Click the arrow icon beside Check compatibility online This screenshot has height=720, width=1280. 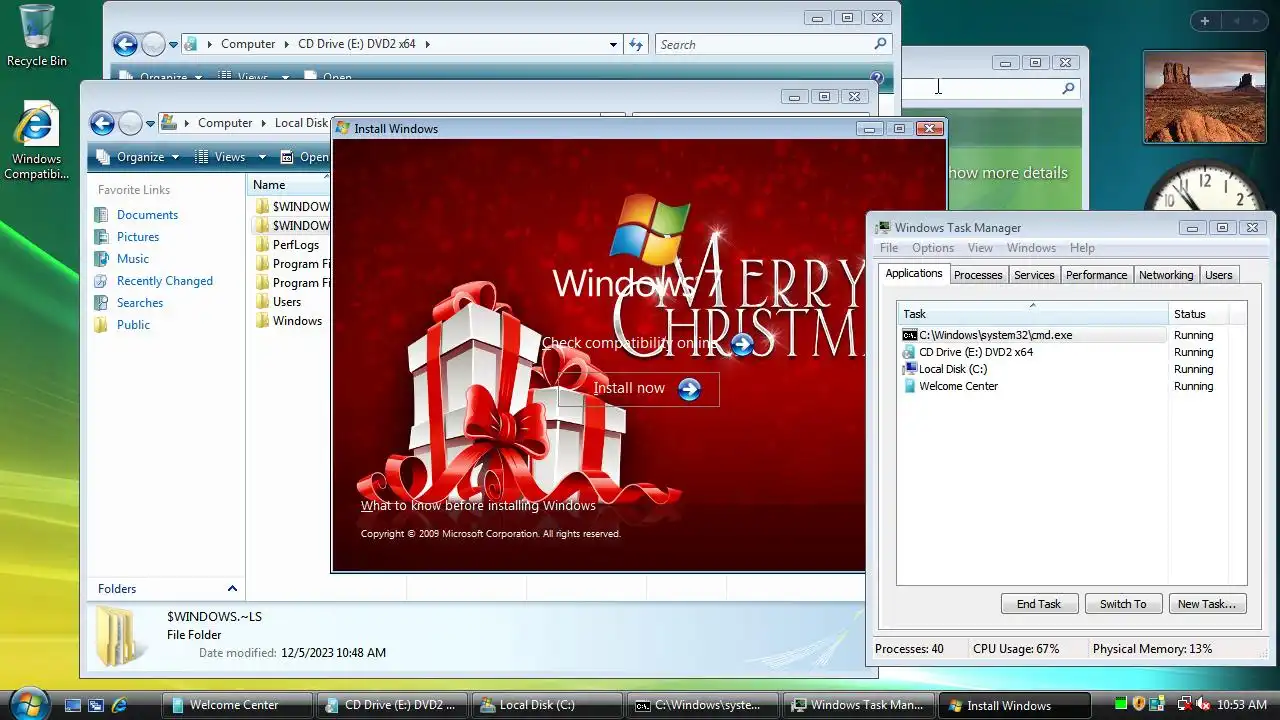742,344
